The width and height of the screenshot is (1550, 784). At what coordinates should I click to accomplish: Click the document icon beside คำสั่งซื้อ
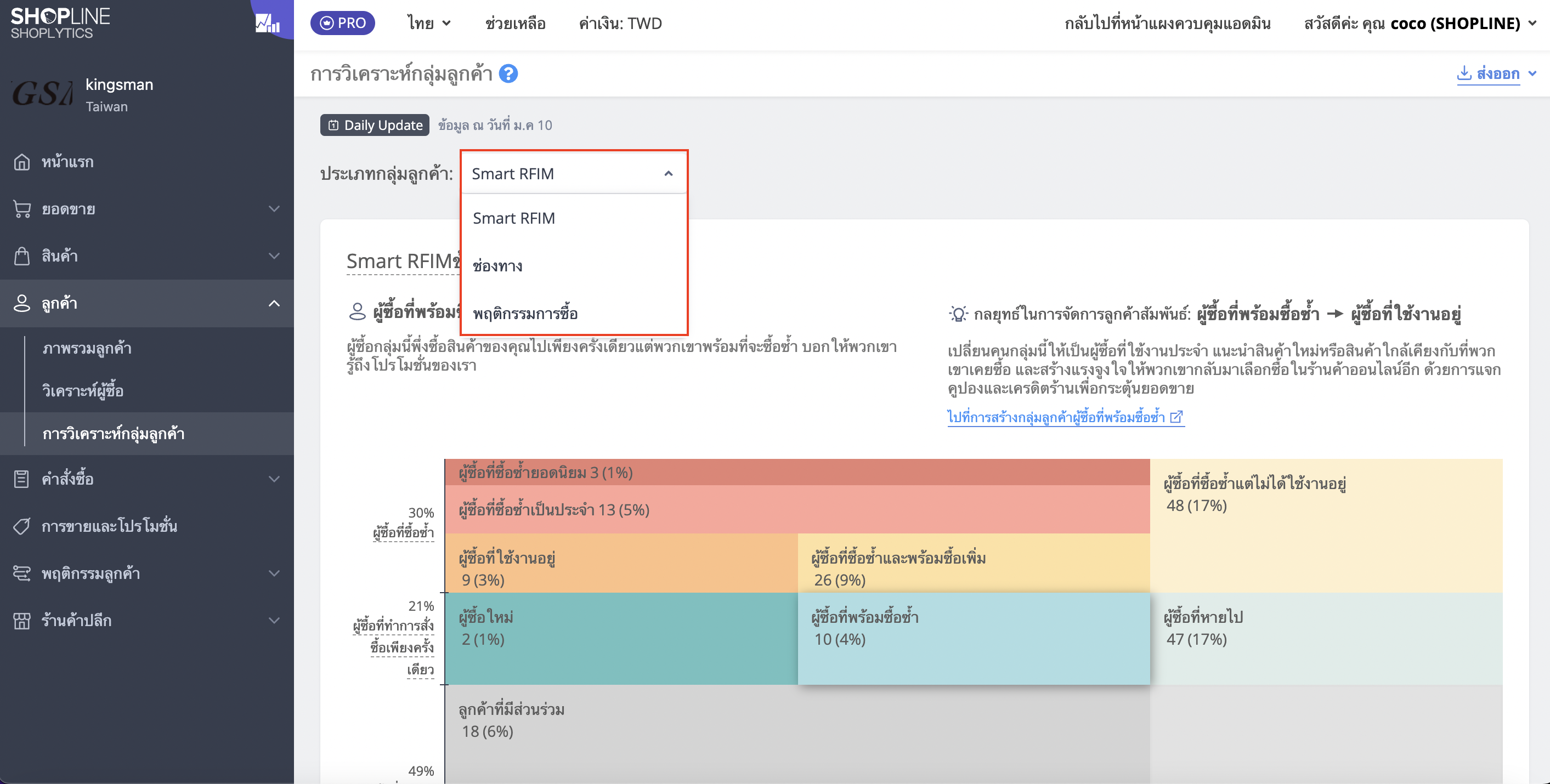21,479
